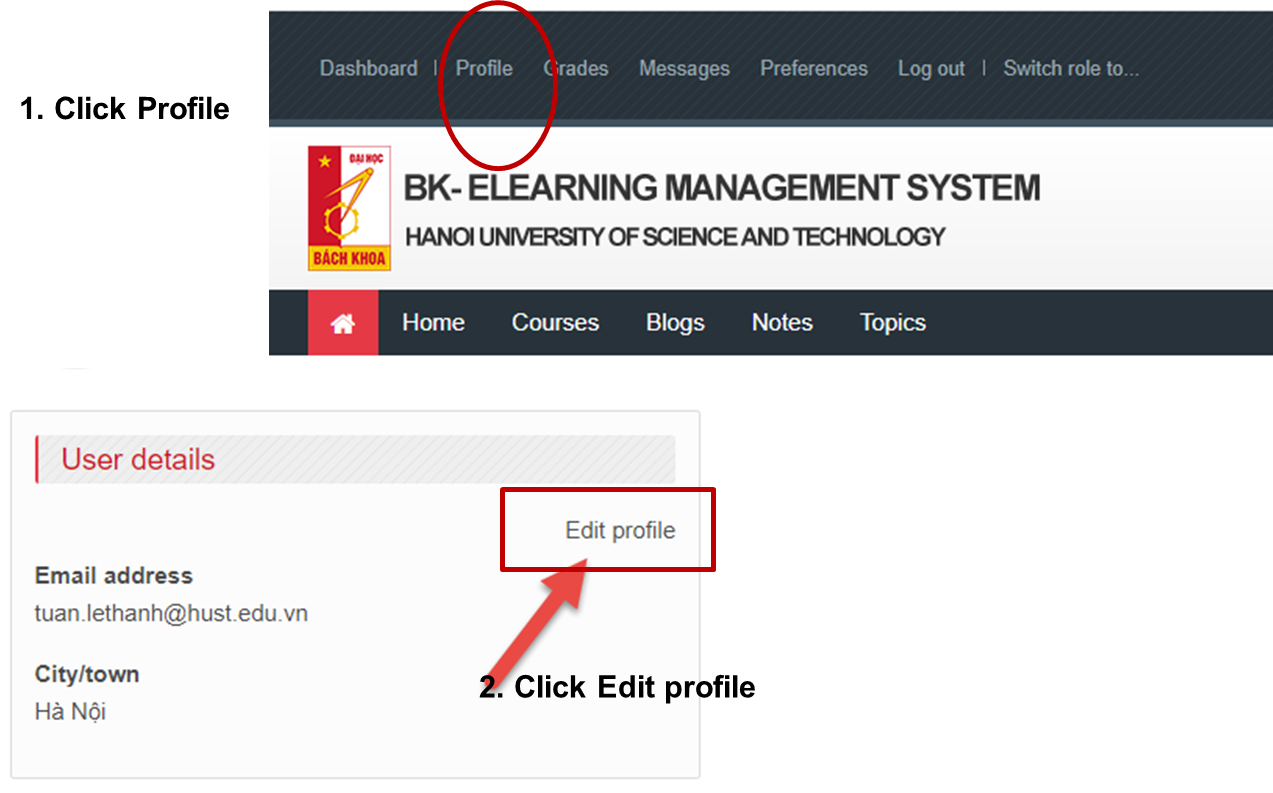This screenshot has height=793, width=1273.
Task: Click the Hà Nội city value
Action: coord(70,712)
